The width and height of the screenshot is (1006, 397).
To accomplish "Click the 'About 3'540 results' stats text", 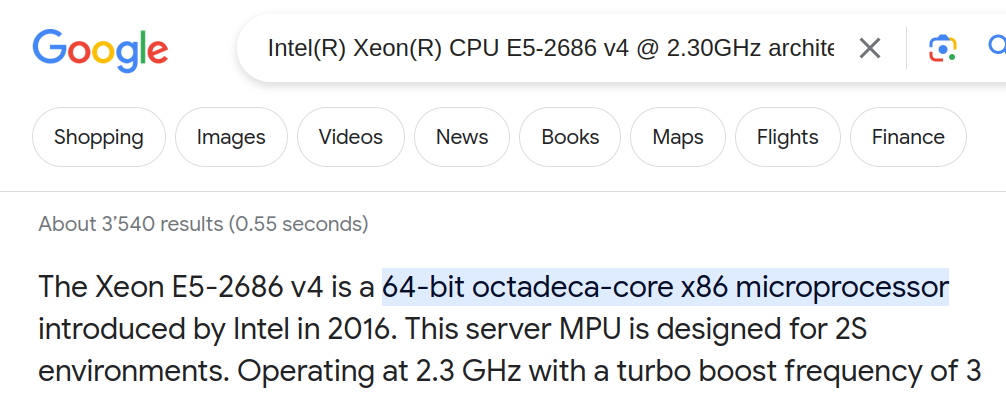I will (203, 224).
